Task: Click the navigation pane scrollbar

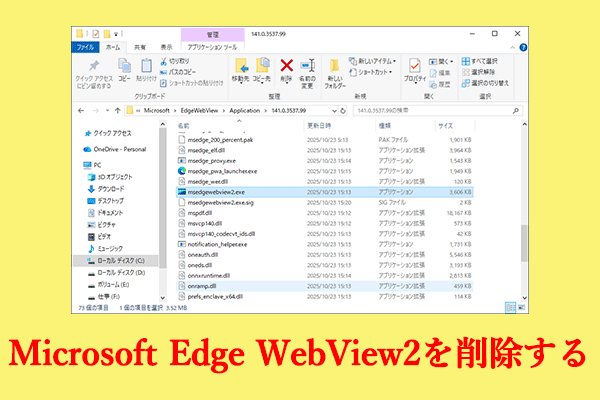Action: [162, 197]
